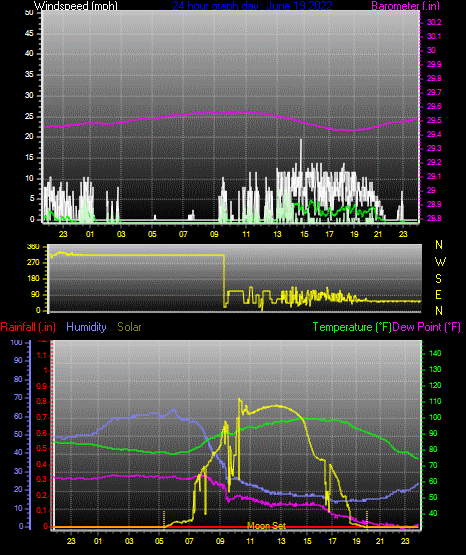
Task: Click the 100 value on humidity axis
Action: coord(17,343)
